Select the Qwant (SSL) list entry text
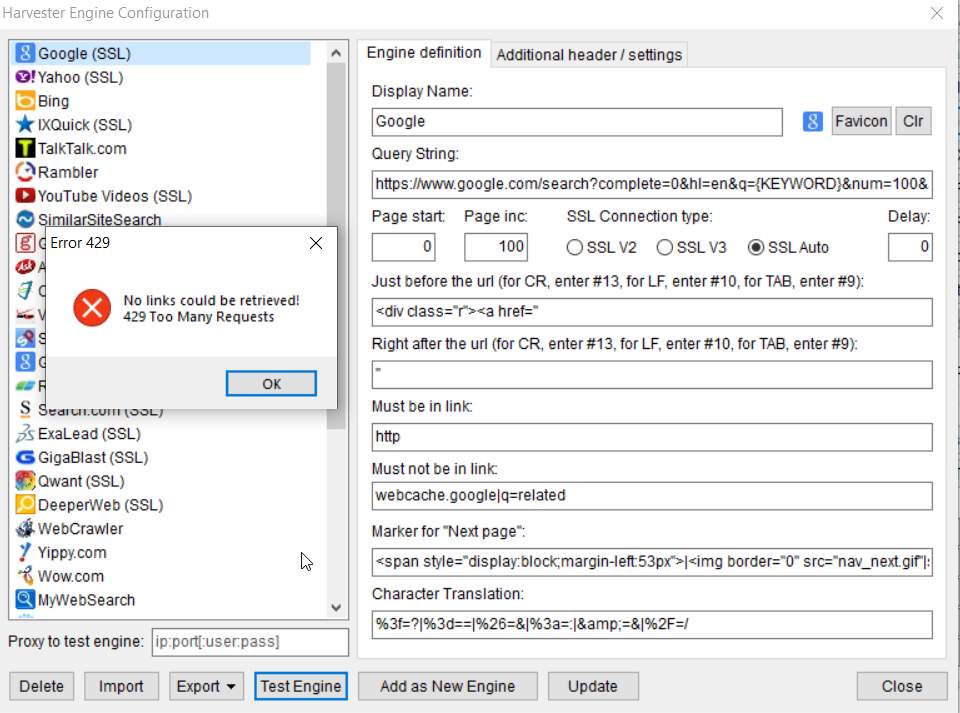The width and height of the screenshot is (960, 713). [x=81, y=482]
